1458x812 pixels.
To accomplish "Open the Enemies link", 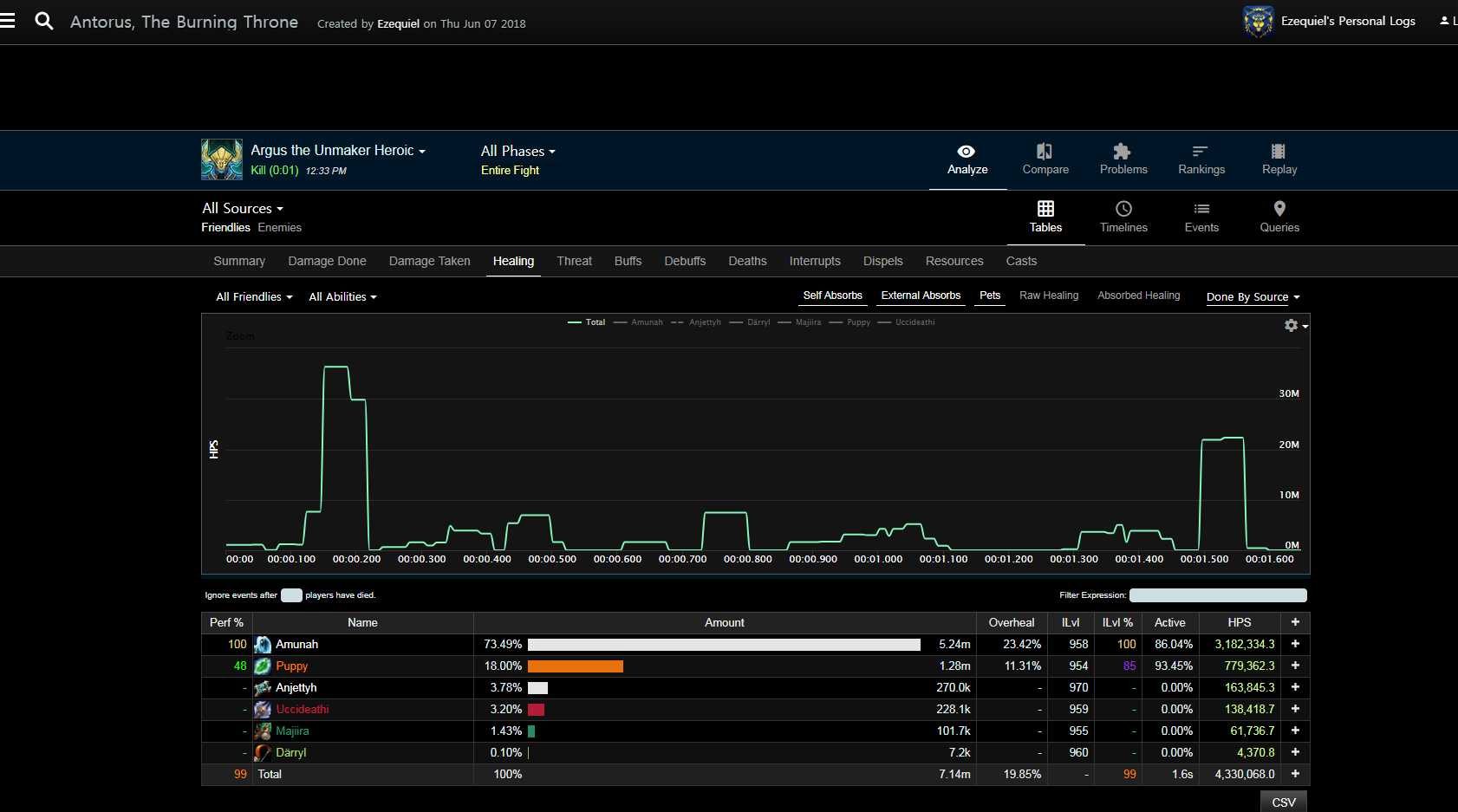I will click(x=279, y=227).
